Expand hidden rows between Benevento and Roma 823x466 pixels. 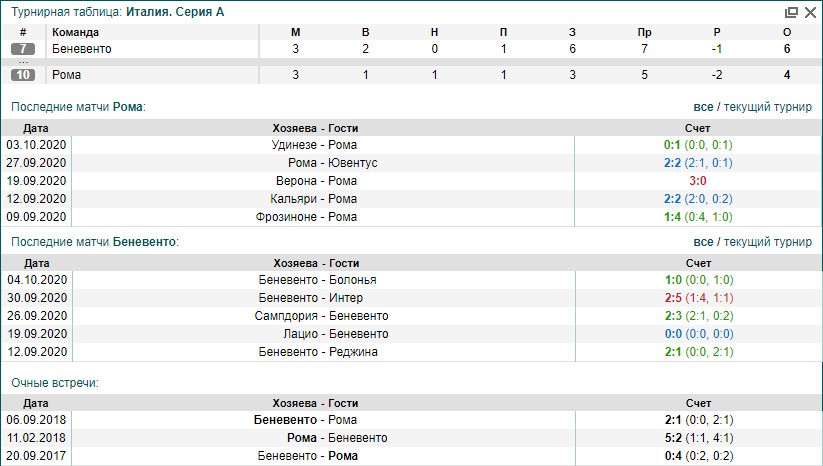(24, 62)
